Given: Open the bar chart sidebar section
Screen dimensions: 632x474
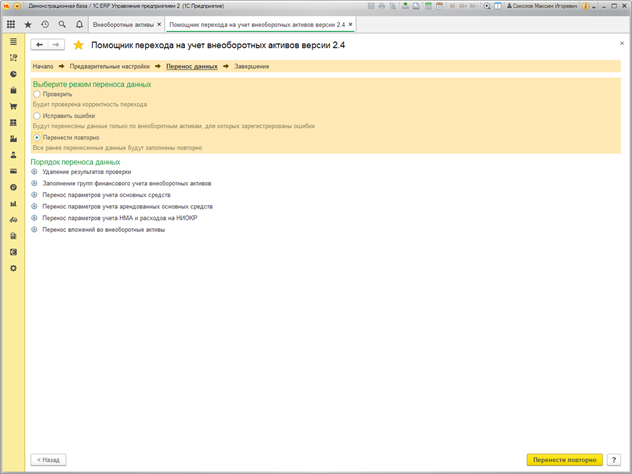Looking at the screenshot, I should [x=13, y=204].
